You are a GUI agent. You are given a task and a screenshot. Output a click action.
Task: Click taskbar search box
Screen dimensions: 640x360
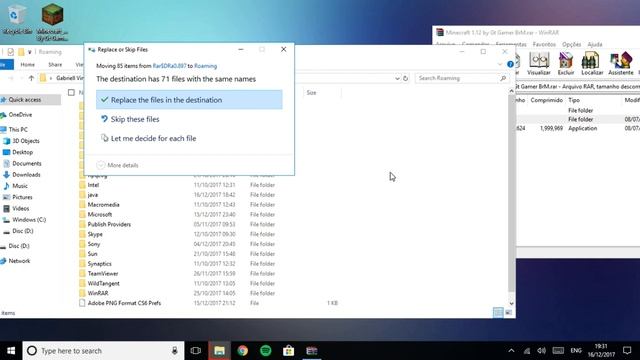(x=103, y=351)
